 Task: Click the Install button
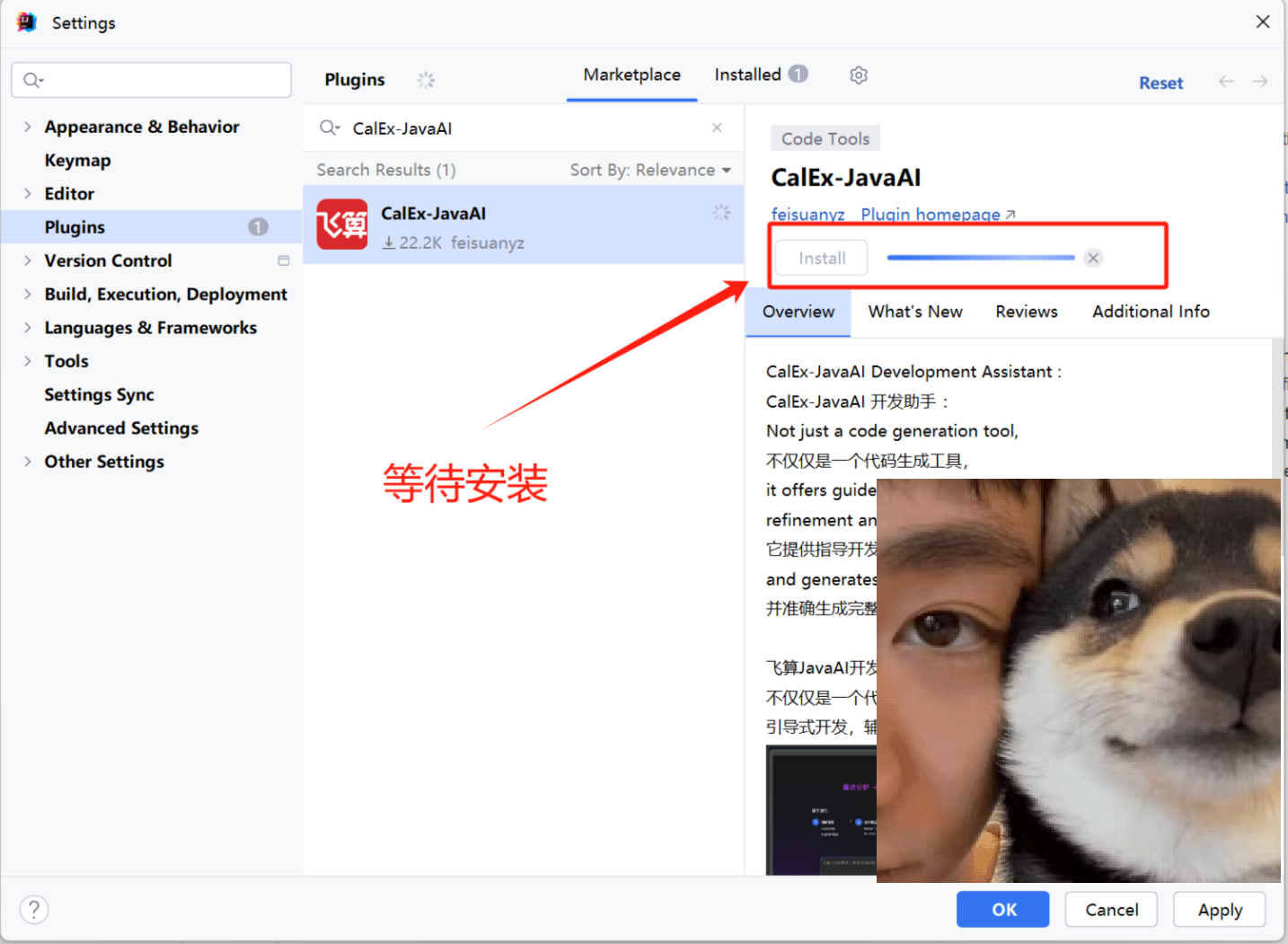[822, 258]
